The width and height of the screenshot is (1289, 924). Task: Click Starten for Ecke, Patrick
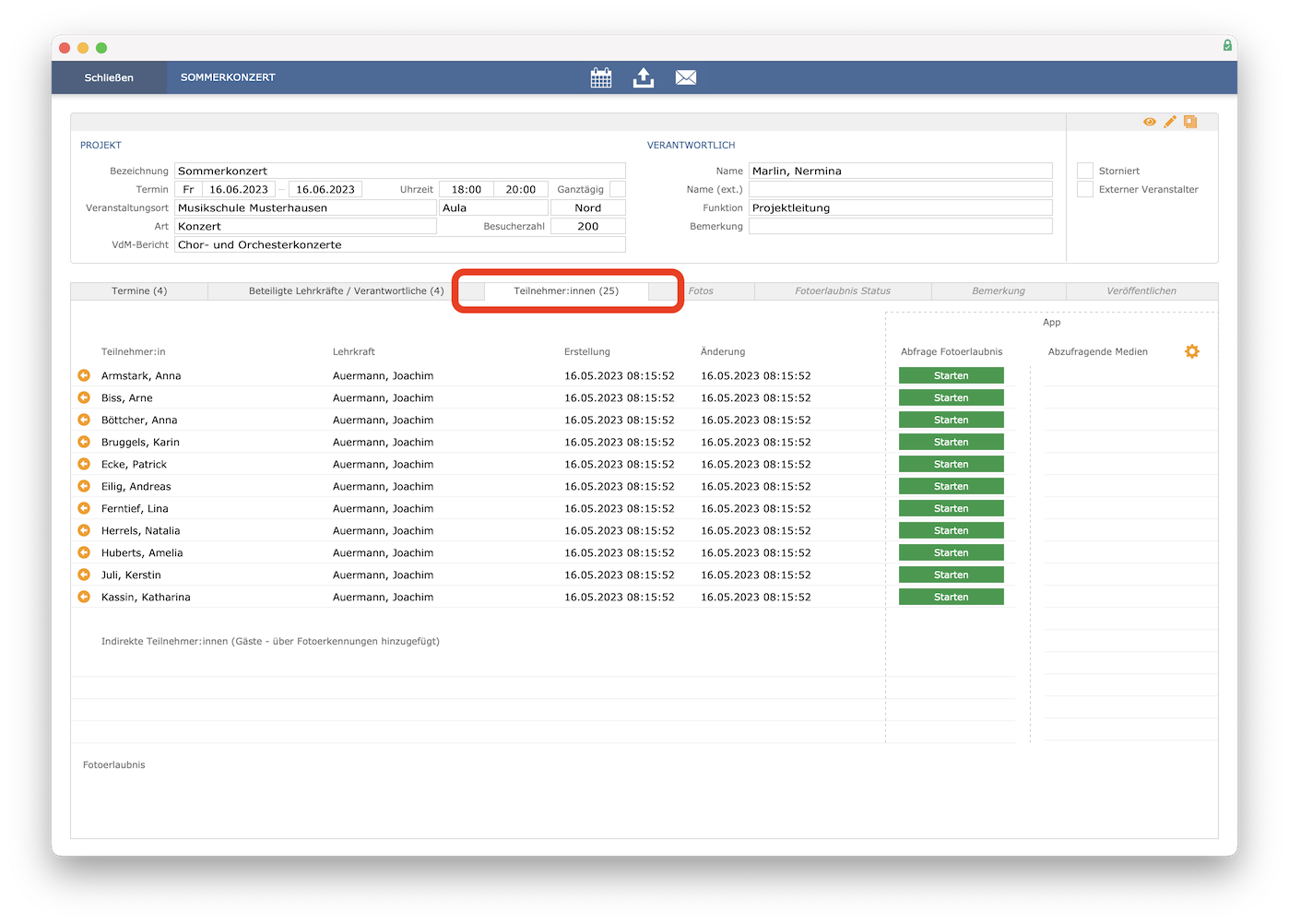tap(952, 464)
